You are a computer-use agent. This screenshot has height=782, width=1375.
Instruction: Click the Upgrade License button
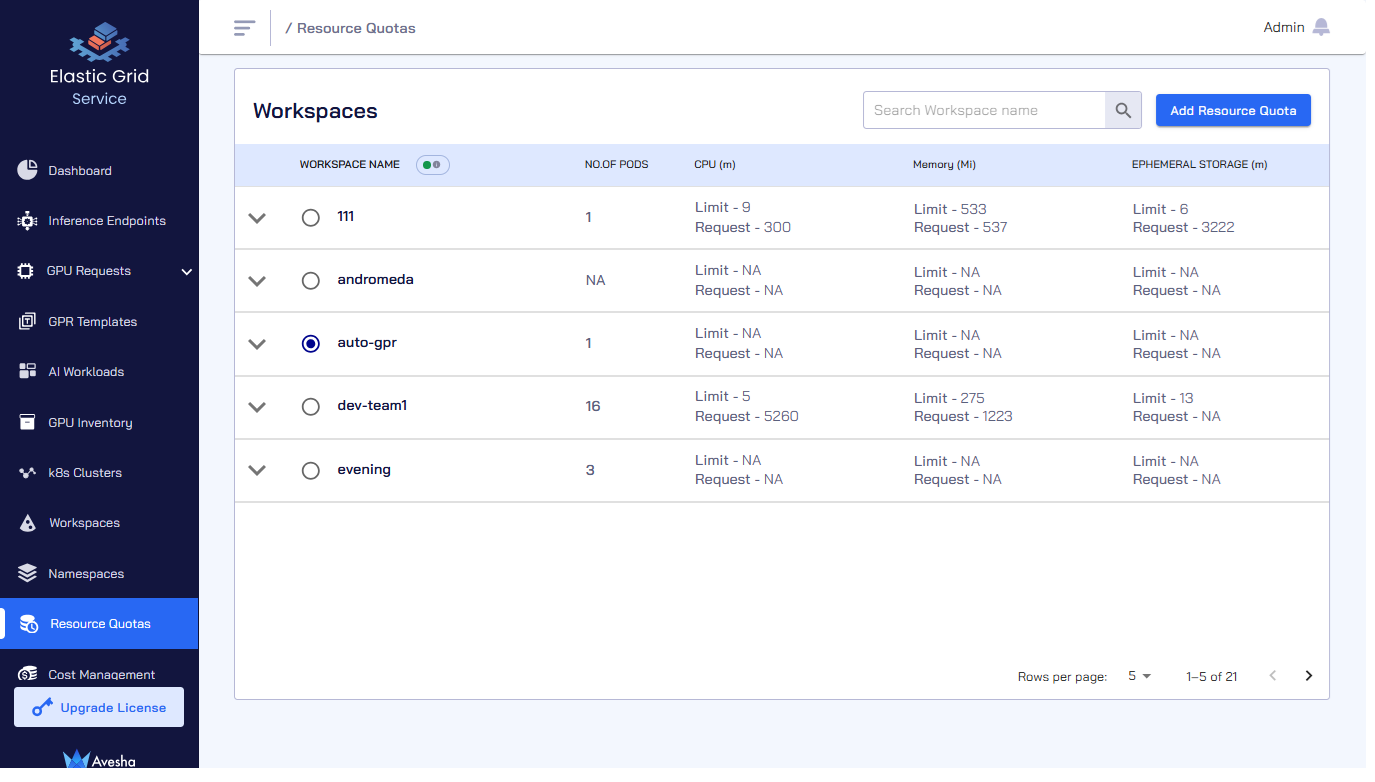pyautogui.click(x=99, y=707)
